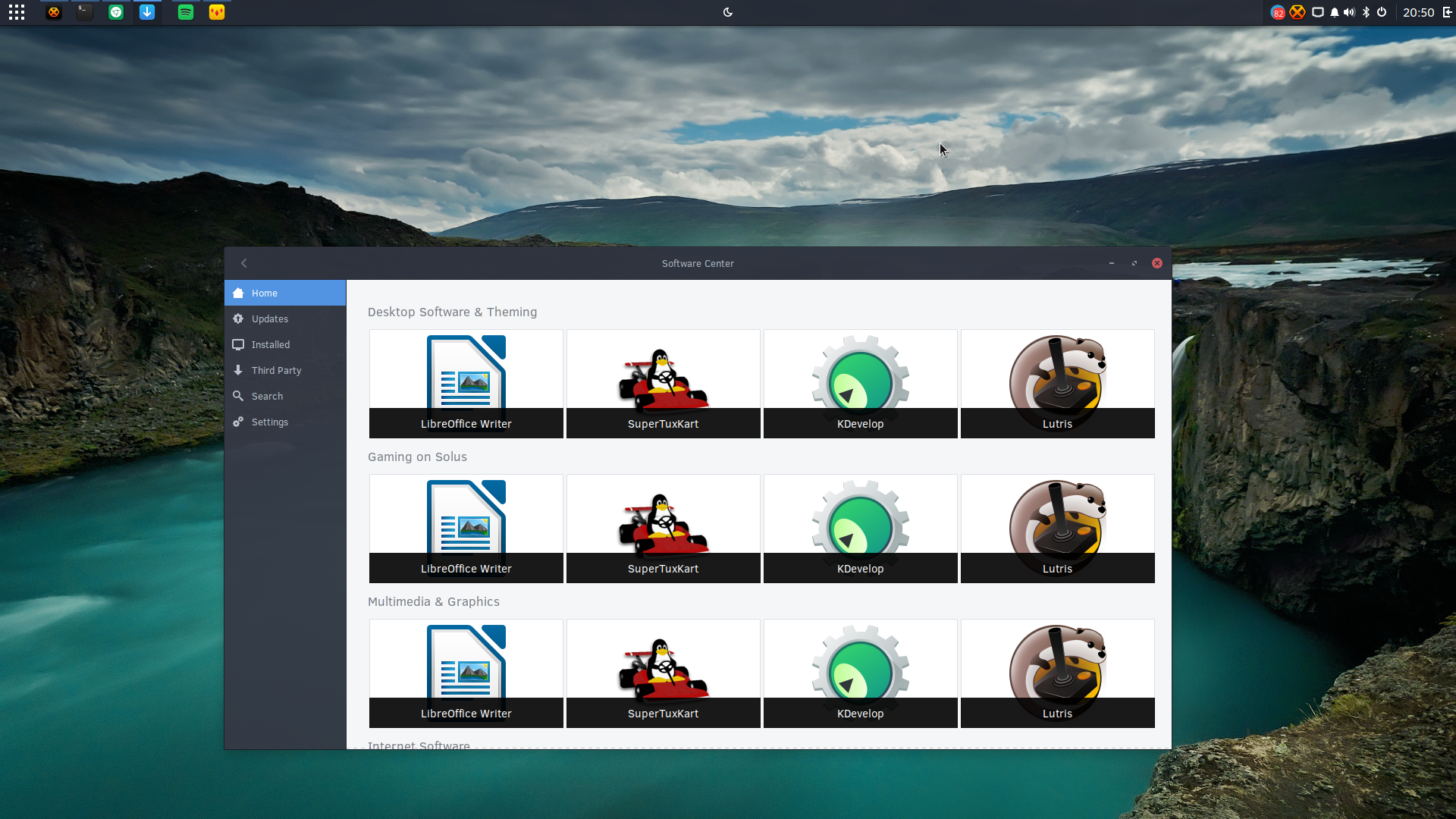Open SuperTuxKart under Desktop Software & Theming

pos(664,384)
